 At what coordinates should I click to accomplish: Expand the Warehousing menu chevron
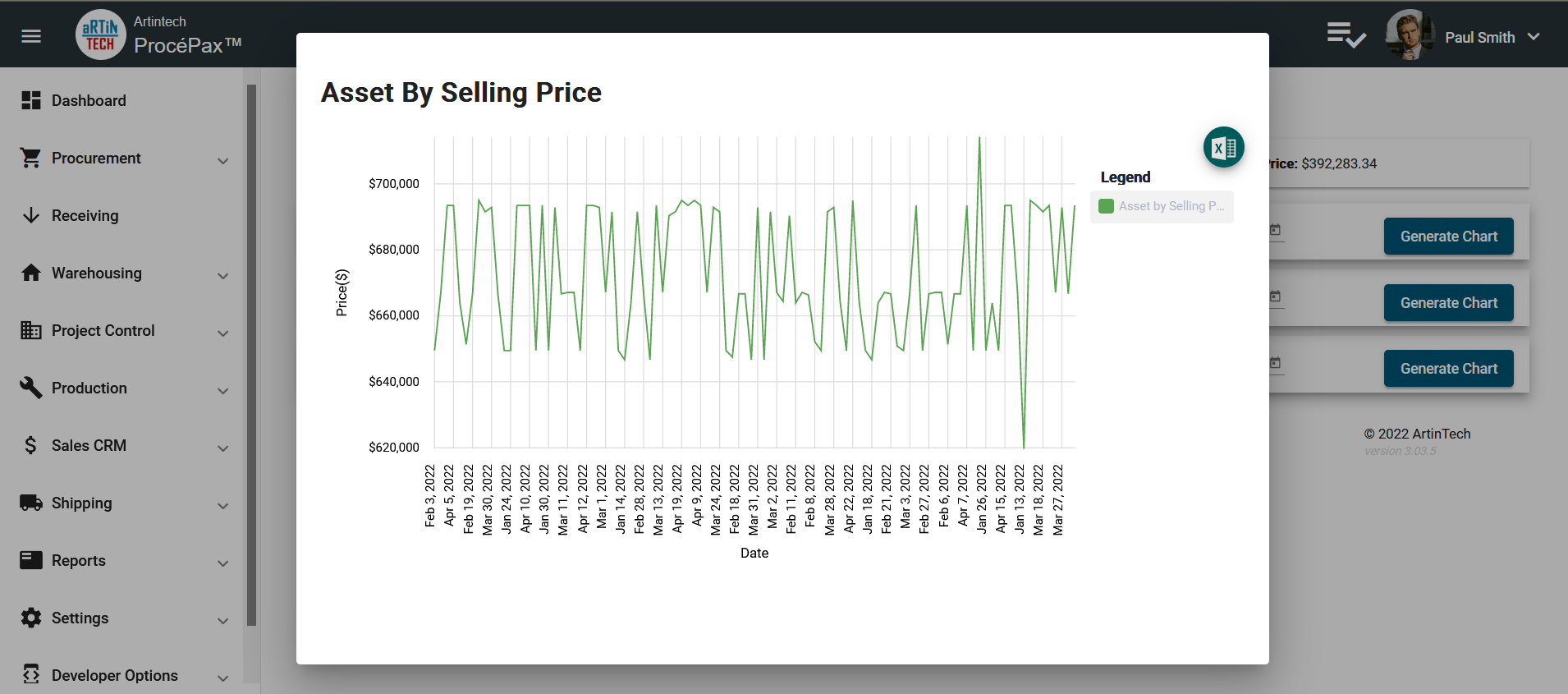[x=223, y=275]
